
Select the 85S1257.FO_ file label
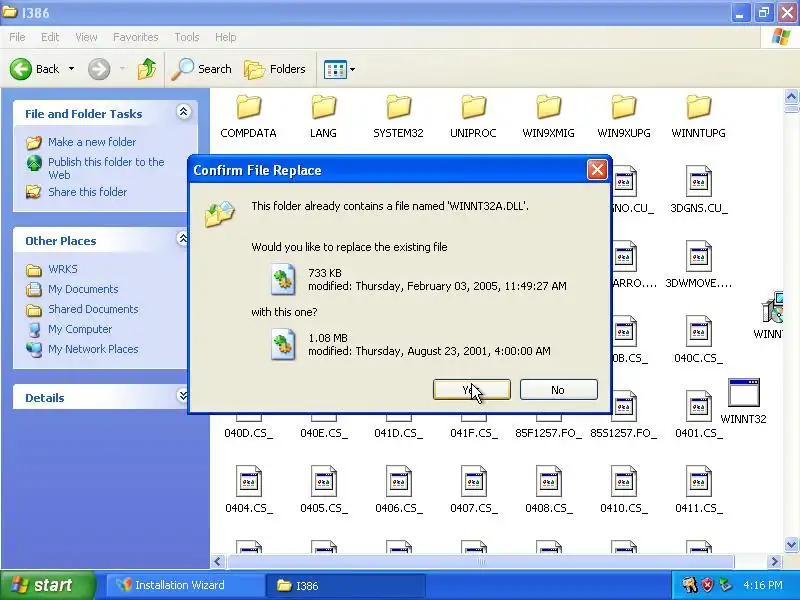click(623, 433)
